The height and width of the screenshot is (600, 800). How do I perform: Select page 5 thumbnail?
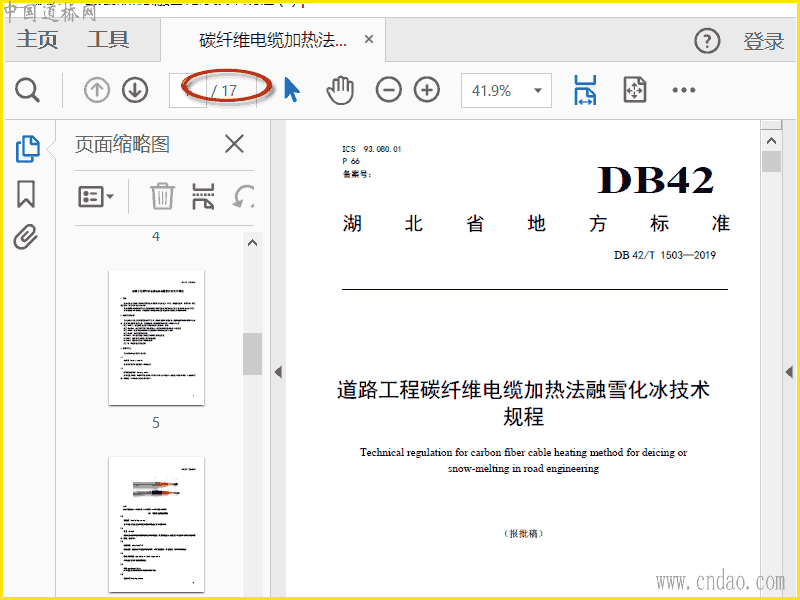tap(156, 337)
